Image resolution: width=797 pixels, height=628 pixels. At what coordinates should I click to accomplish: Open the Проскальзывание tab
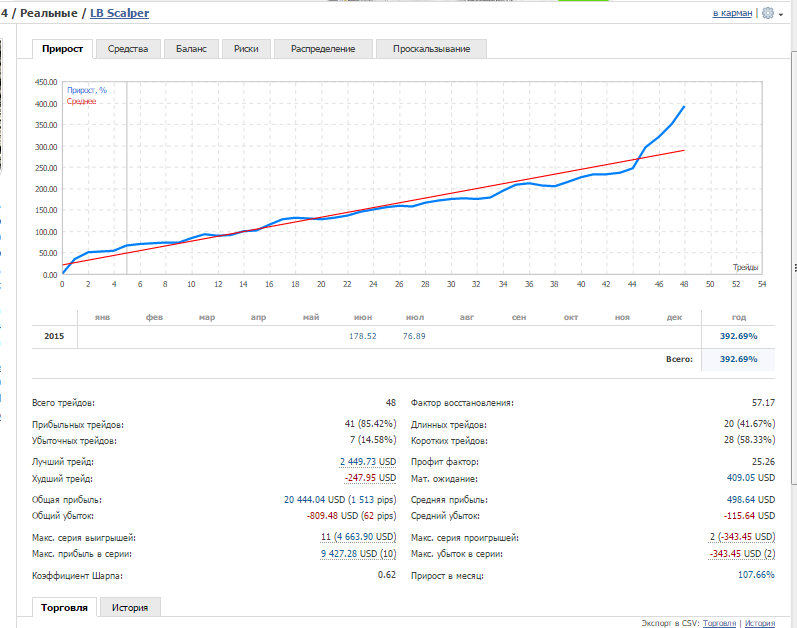pyautogui.click(x=432, y=49)
